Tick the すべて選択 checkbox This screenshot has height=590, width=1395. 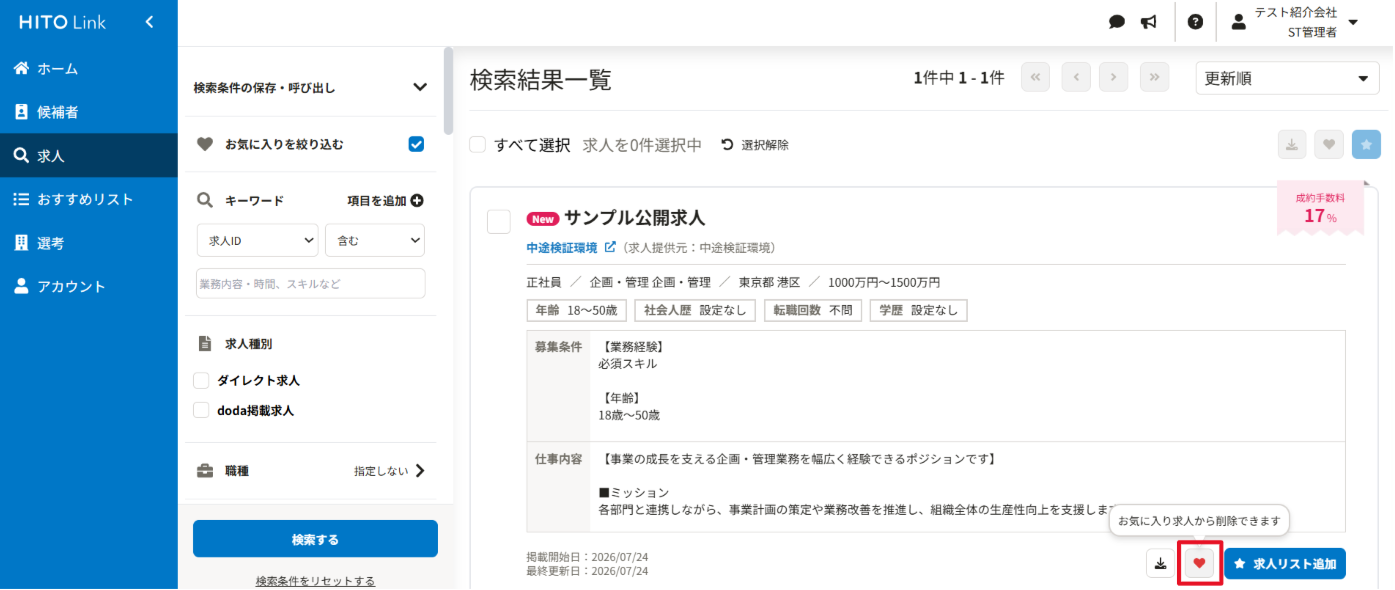[478, 145]
